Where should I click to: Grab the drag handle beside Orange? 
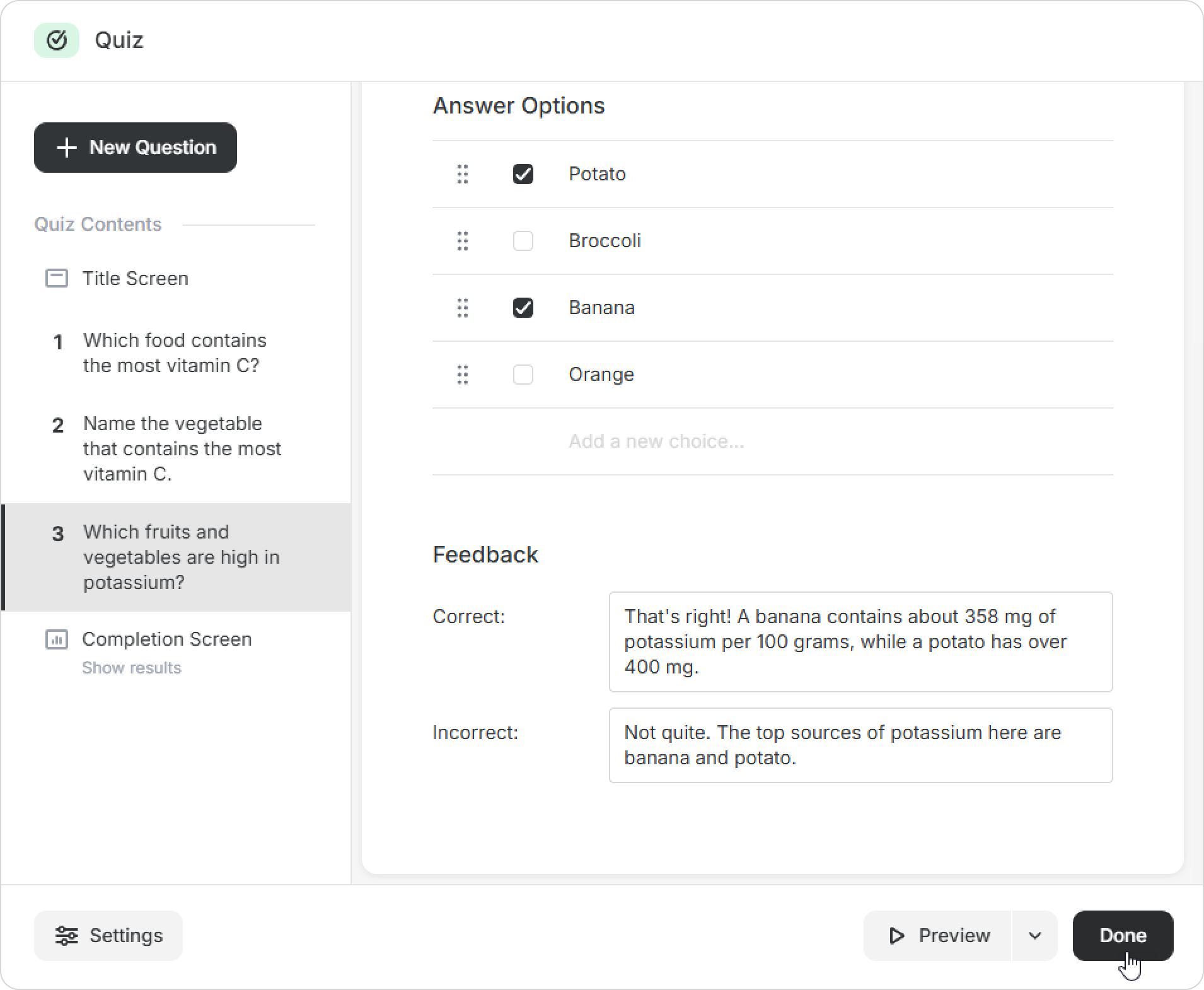tap(463, 375)
